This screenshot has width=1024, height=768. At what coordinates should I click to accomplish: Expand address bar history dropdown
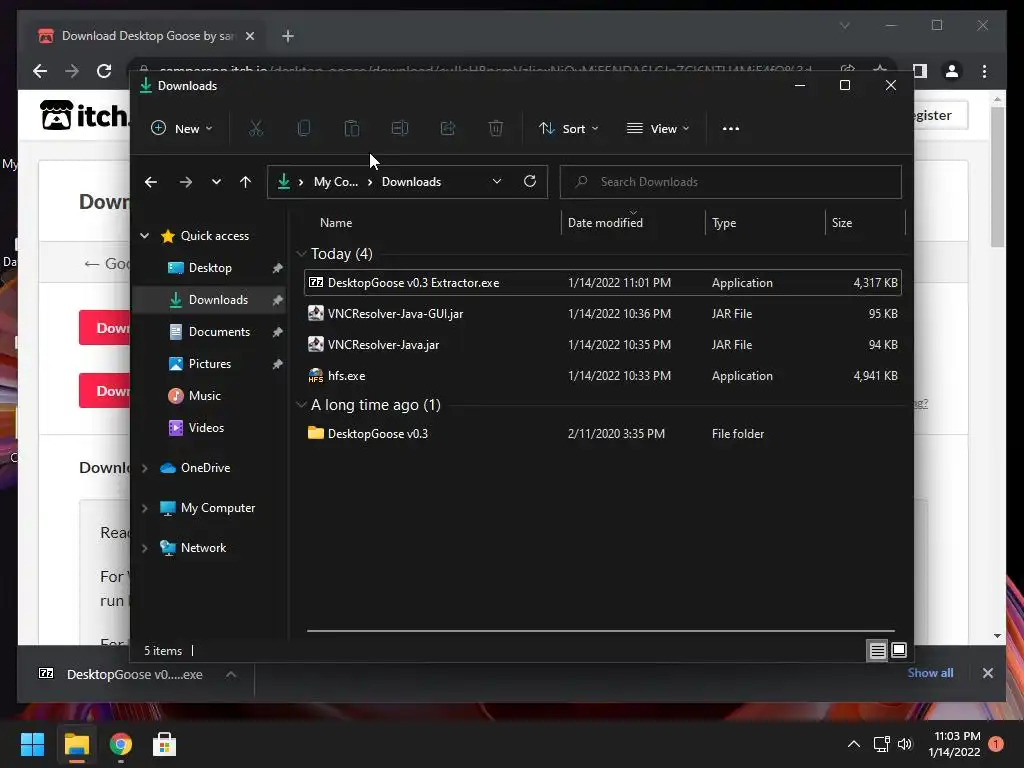(497, 182)
